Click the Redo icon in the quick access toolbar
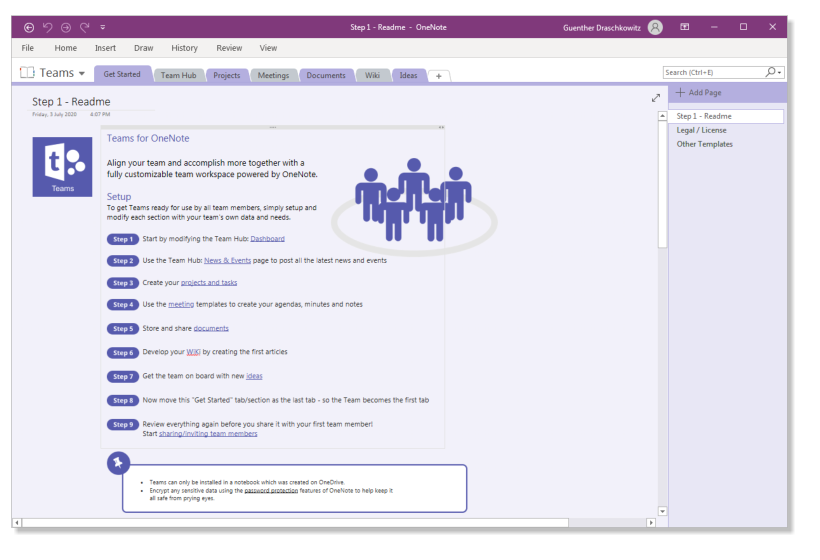Viewport: 820px width, 560px height. coord(84,27)
